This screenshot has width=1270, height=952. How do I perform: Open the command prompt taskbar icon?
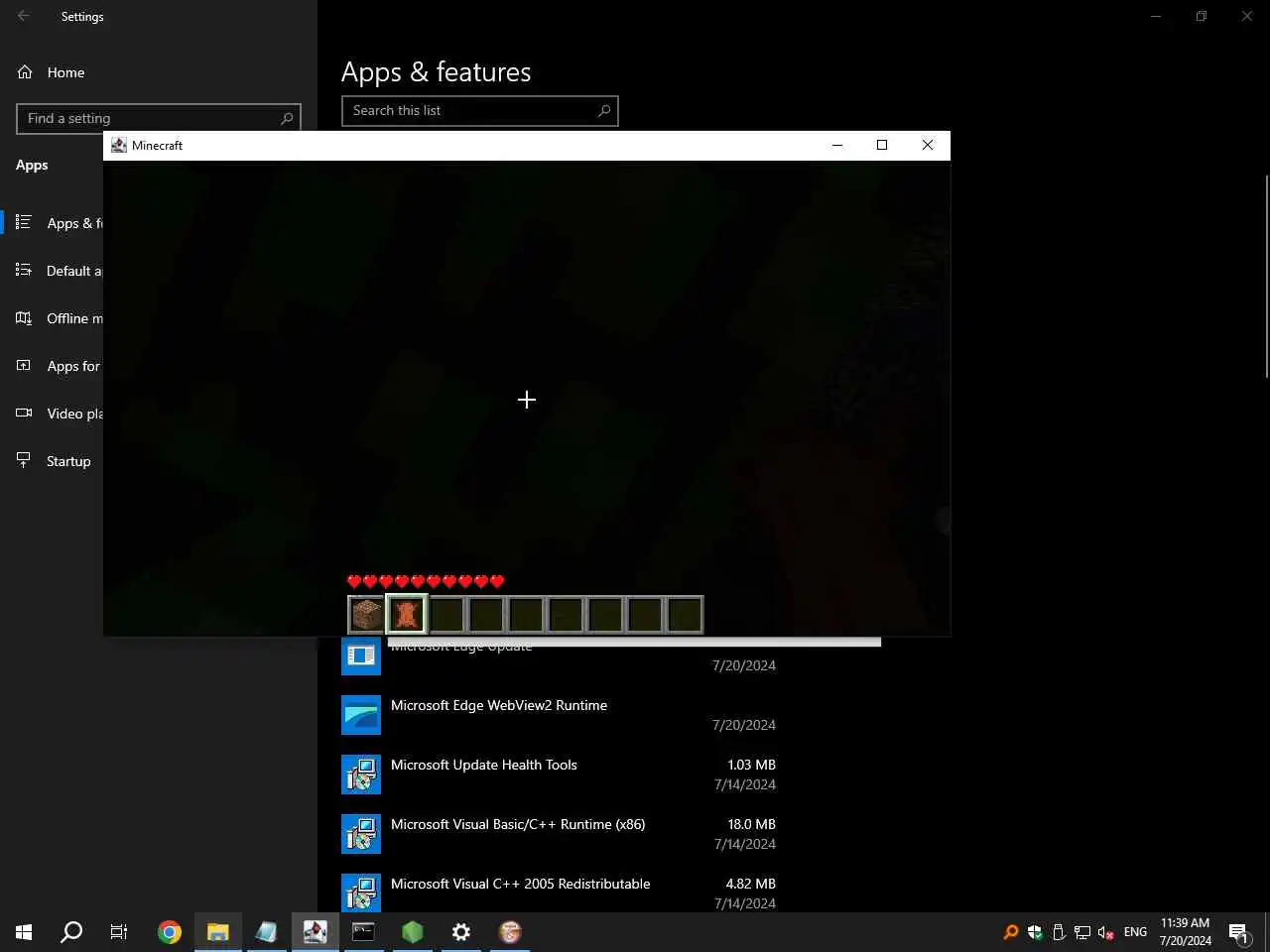(363, 932)
